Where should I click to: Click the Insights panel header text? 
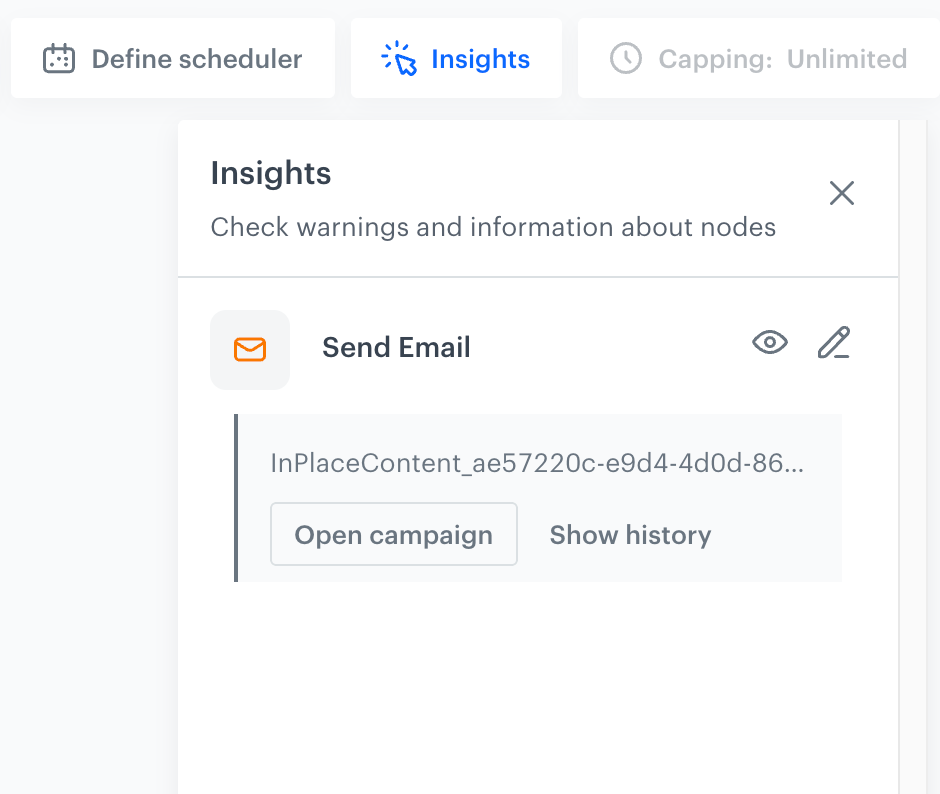coord(270,173)
